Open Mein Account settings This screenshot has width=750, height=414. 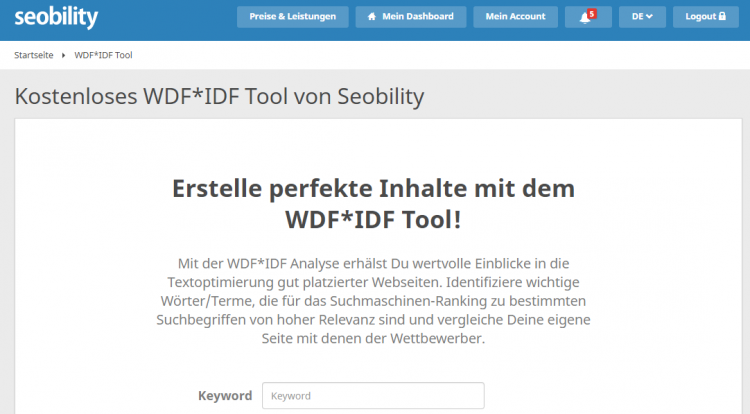point(516,17)
